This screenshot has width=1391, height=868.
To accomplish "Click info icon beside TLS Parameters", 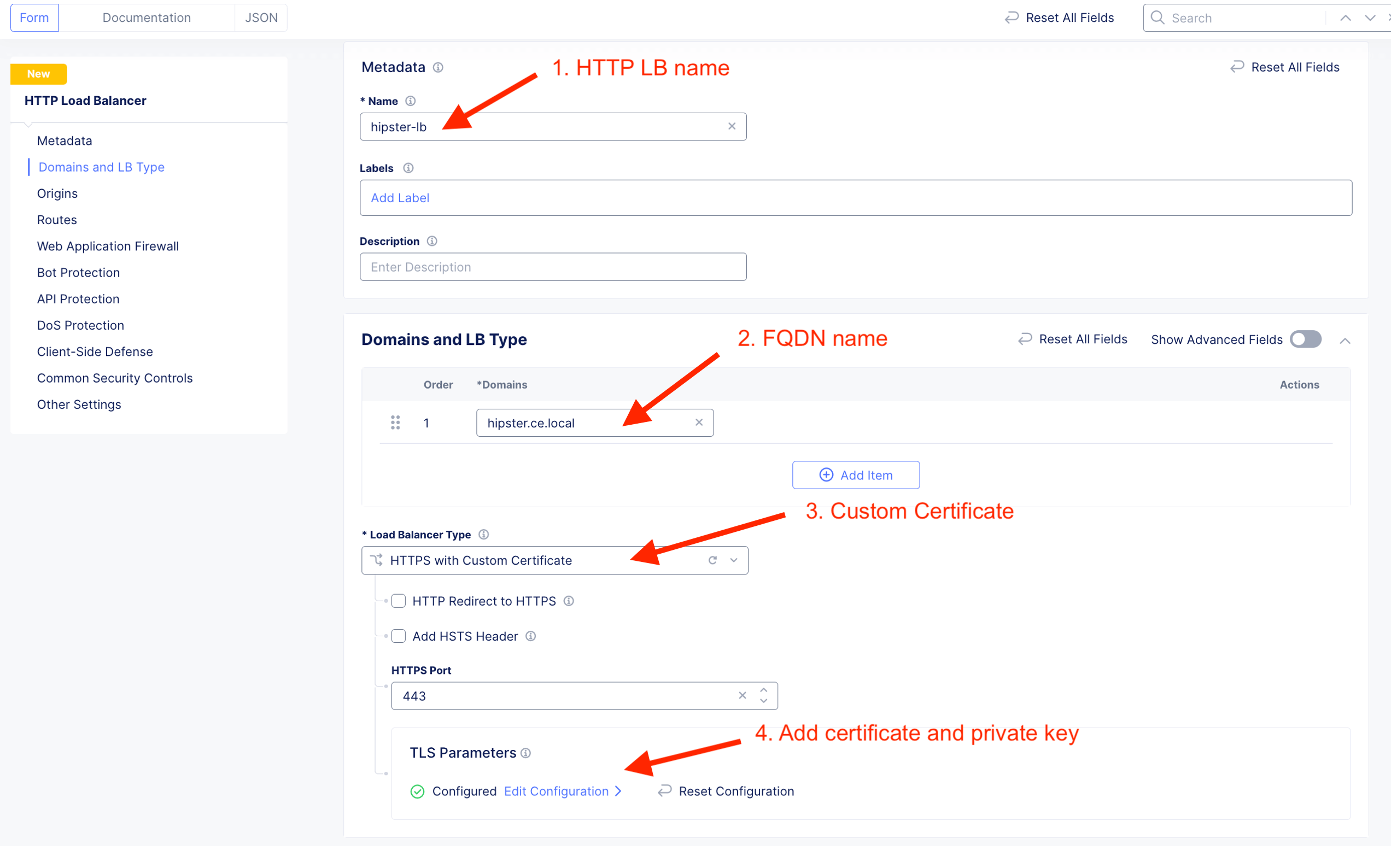I will click(526, 753).
